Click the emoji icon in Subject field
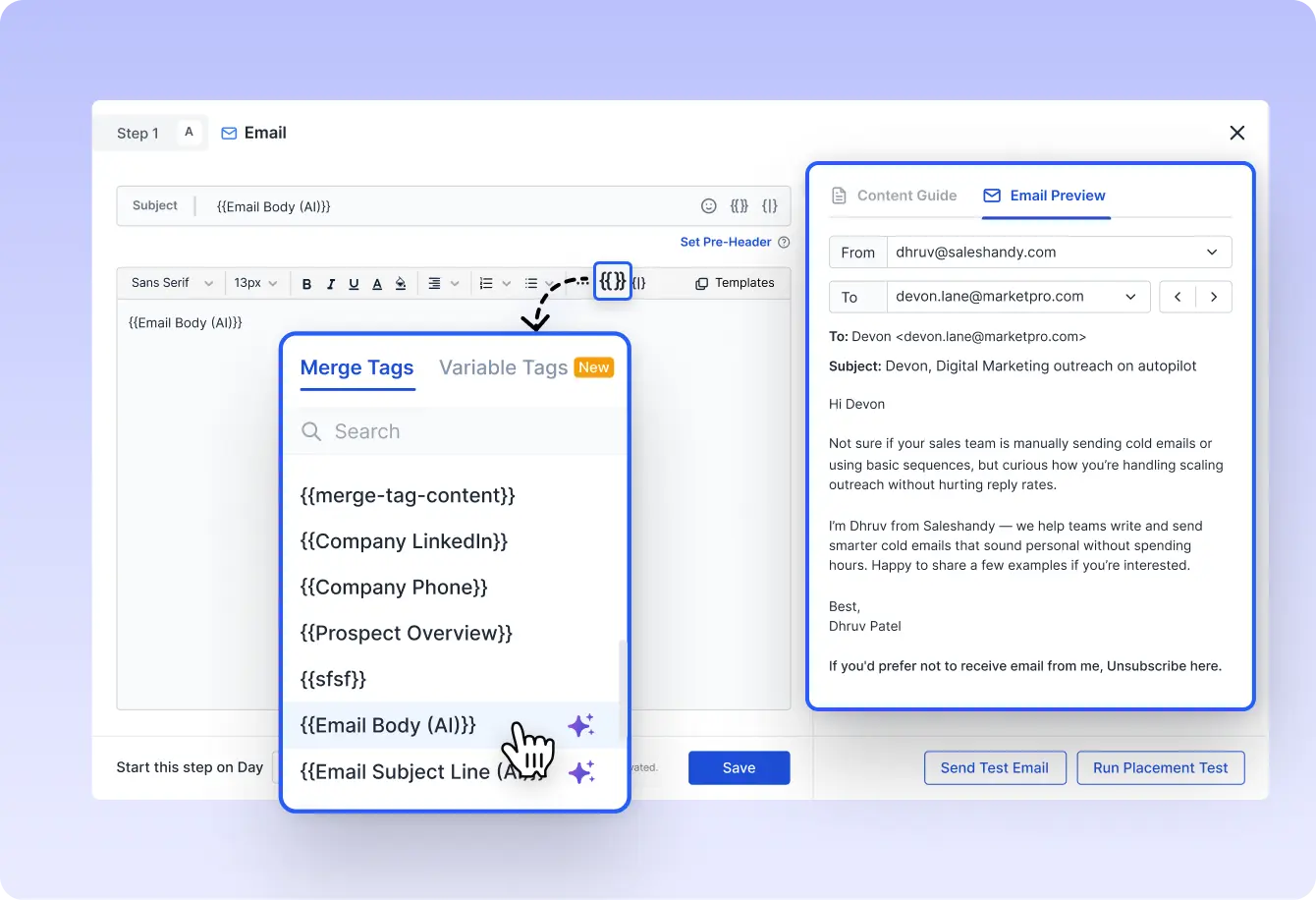This screenshot has height=900, width=1316. 708,206
